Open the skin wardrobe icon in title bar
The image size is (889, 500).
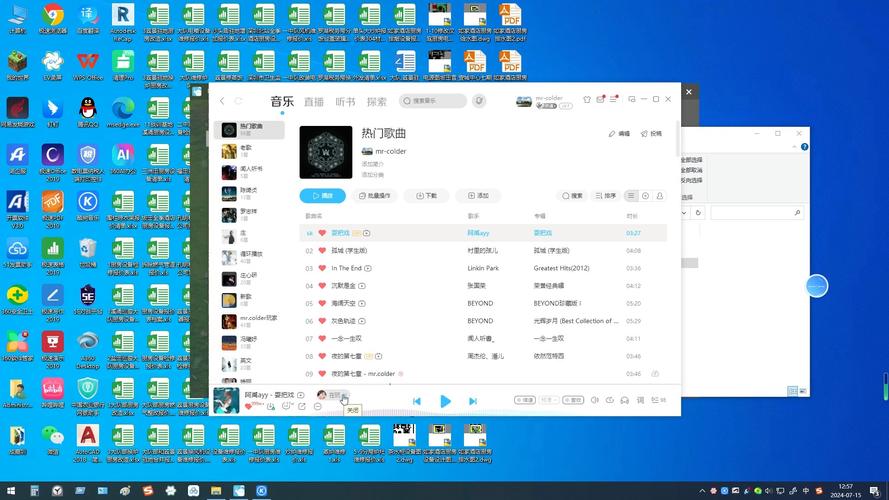click(587, 100)
